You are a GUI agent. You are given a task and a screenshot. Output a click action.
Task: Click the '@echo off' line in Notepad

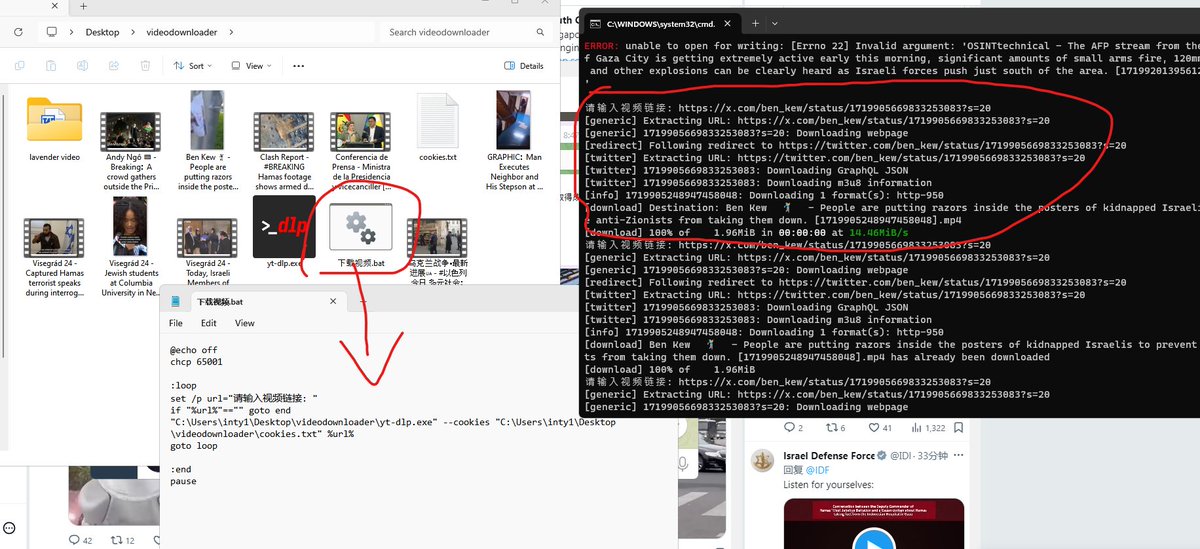(x=194, y=351)
